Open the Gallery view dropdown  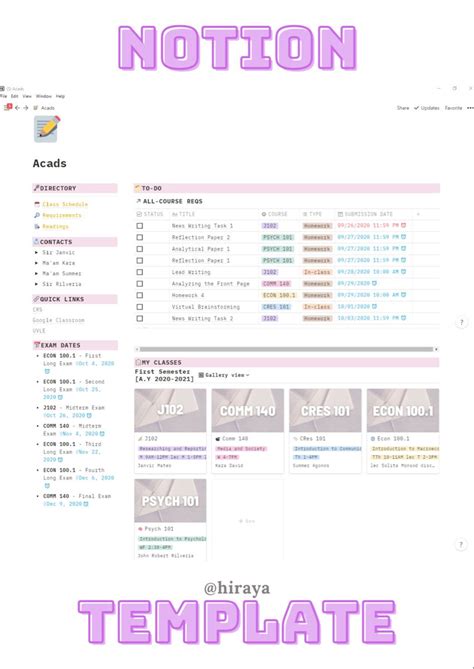[x=224, y=375]
